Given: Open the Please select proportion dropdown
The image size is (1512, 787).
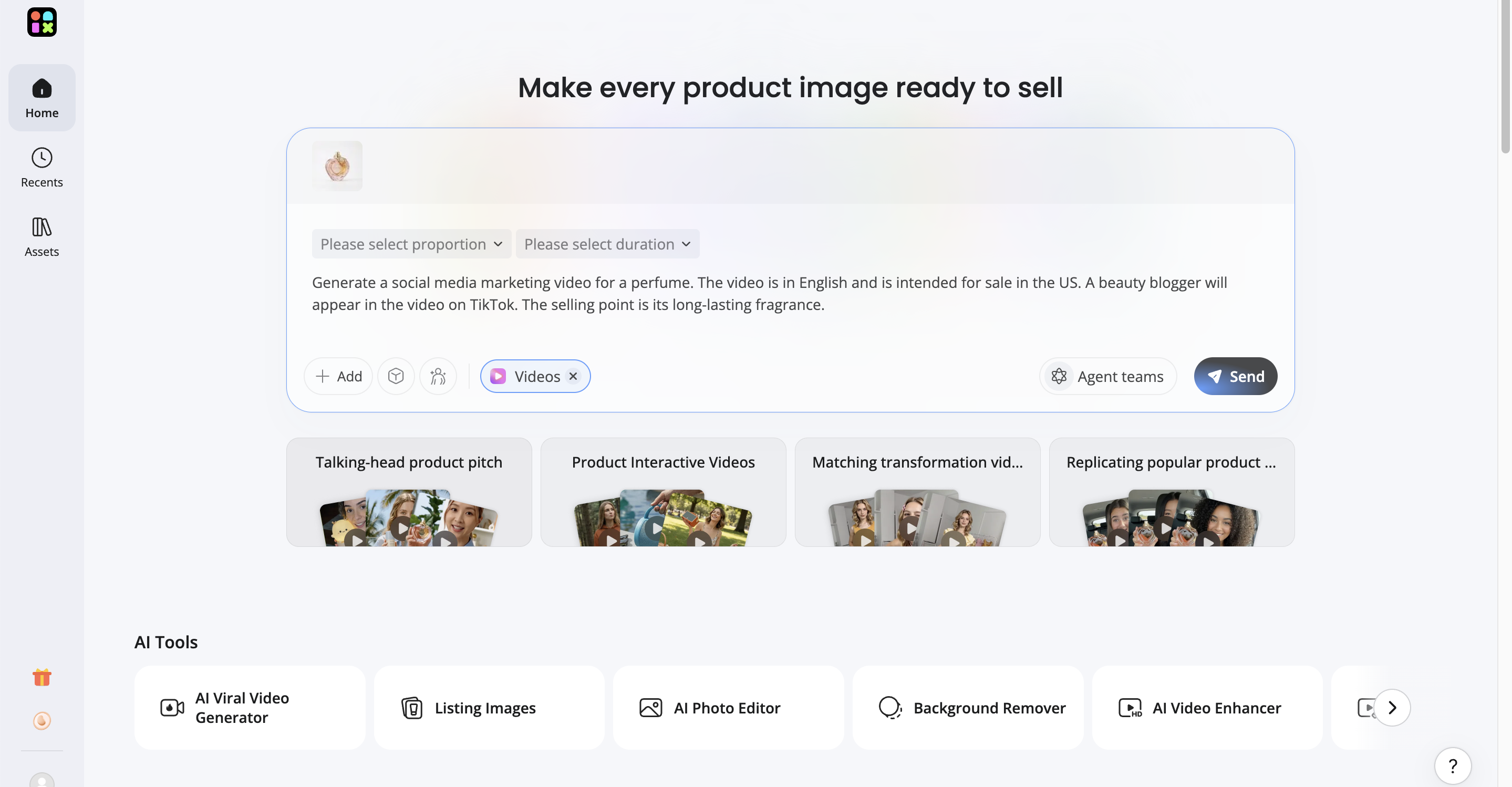Looking at the screenshot, I should click(411, 244).
